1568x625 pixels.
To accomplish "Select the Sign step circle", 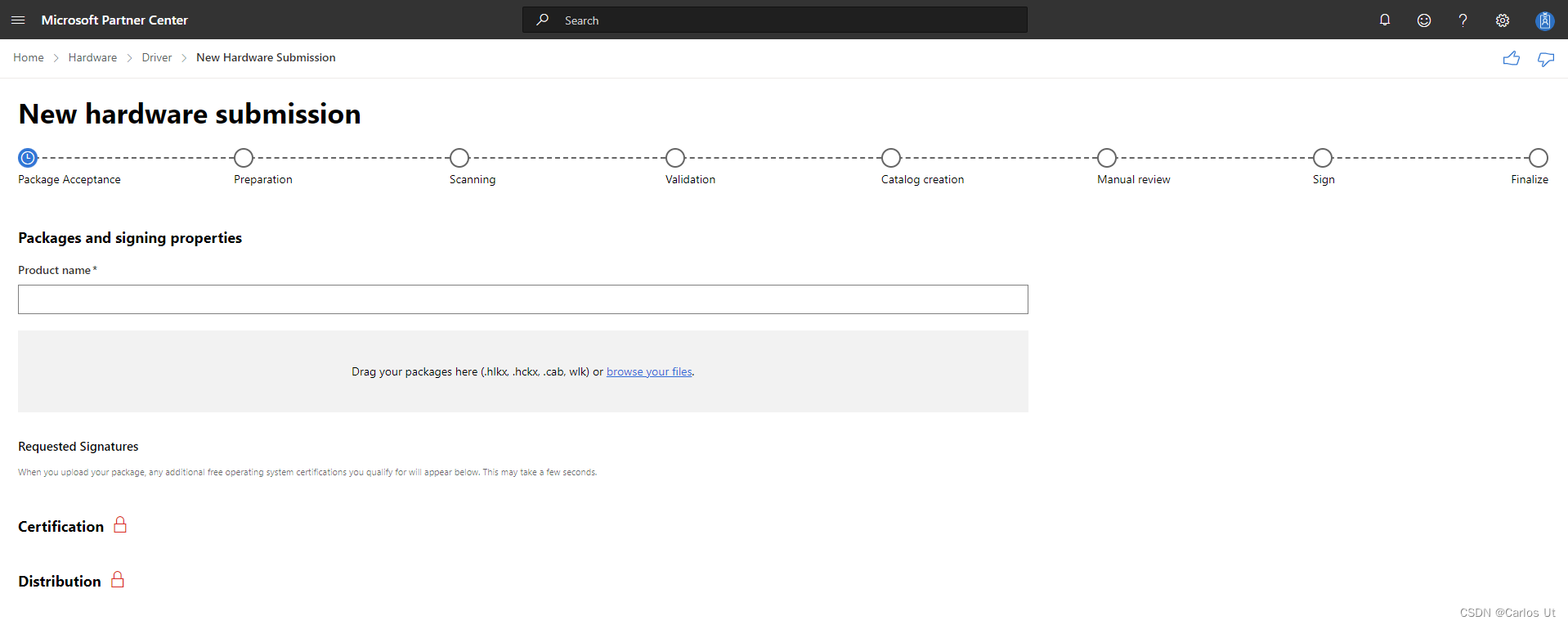I will point(1323,157).
